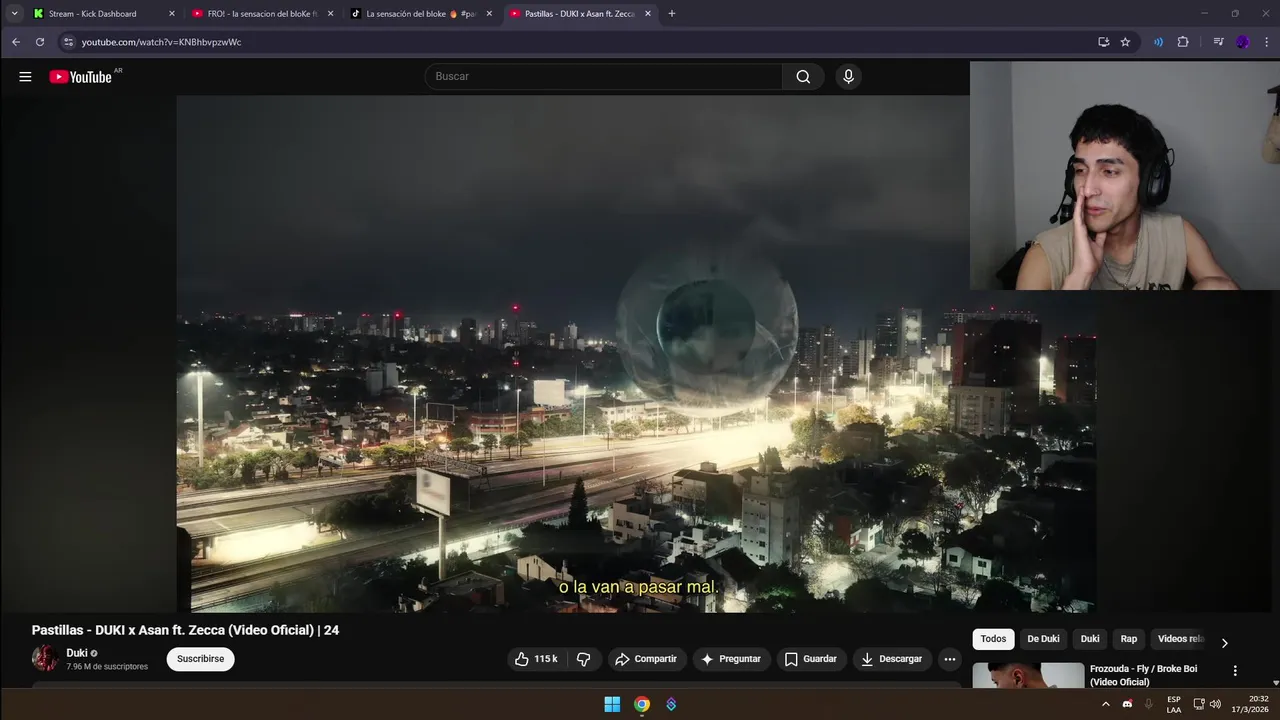Screen dimensions: 1280x720
Task: Open more actions three-dot menu under video
Action: (x=949, y=659)
